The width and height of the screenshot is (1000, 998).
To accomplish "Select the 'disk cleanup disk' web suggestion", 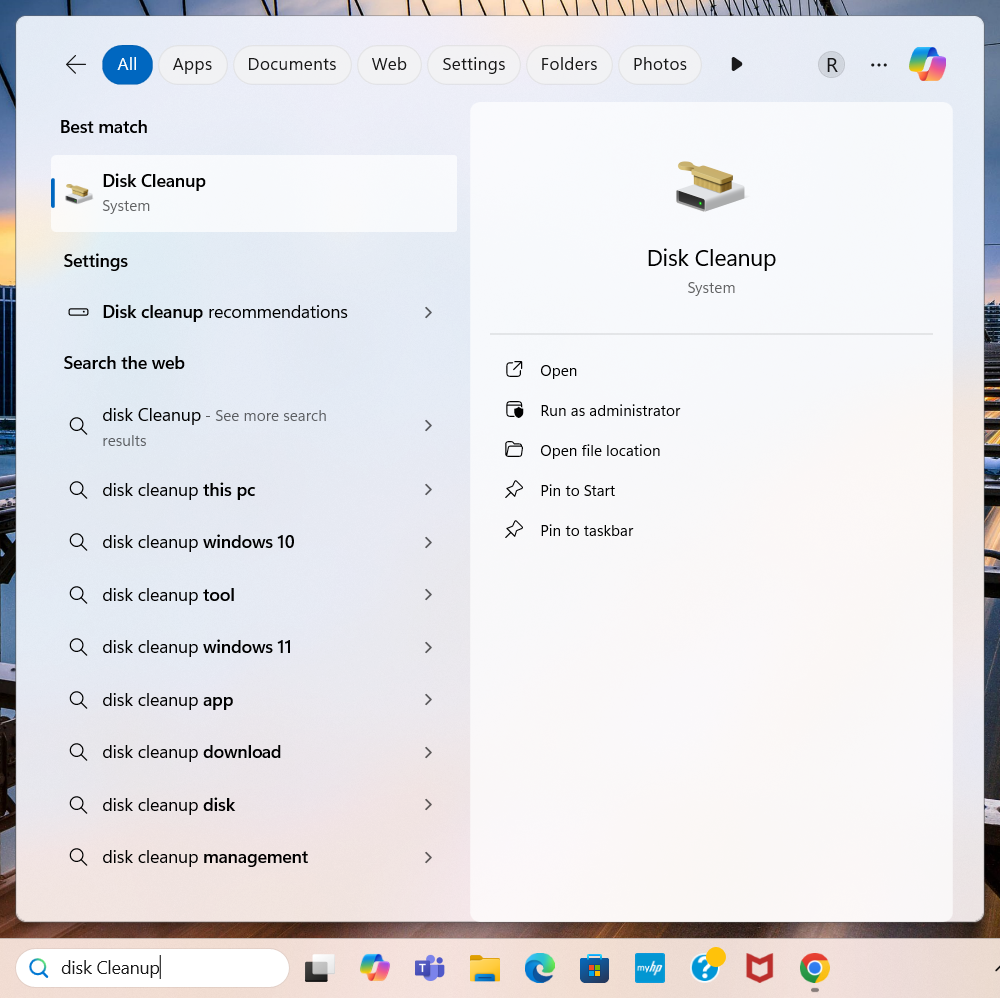I will pyautogui.click(x=254, y=805).
